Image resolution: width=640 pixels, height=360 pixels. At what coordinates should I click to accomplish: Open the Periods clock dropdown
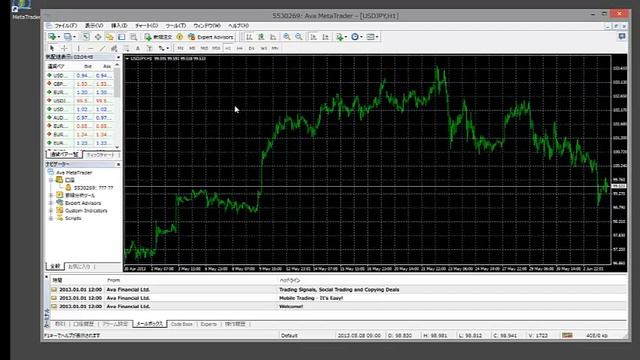click(357, 37)
